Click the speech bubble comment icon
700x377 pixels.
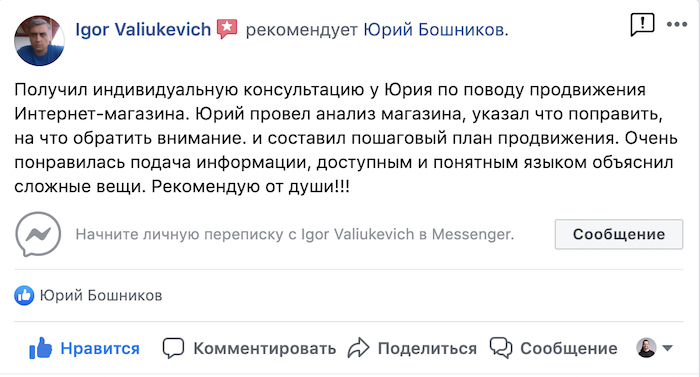pos(173,348)
